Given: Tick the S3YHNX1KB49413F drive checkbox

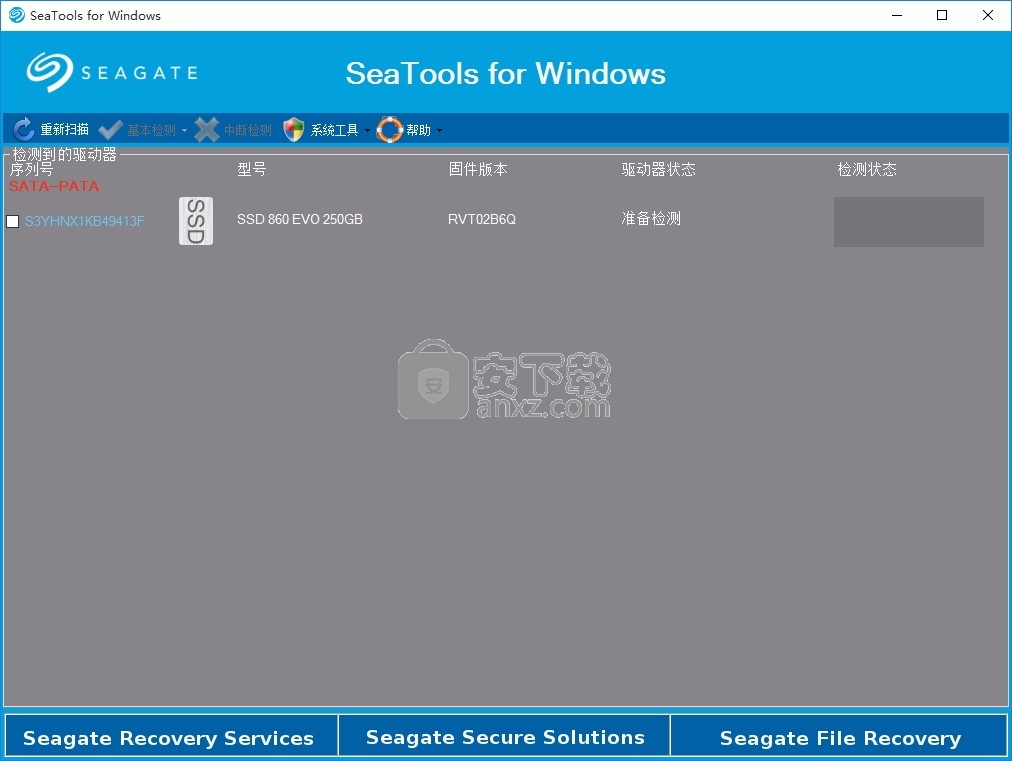Looking at the screenshot, I should click(x=12, y=221).
